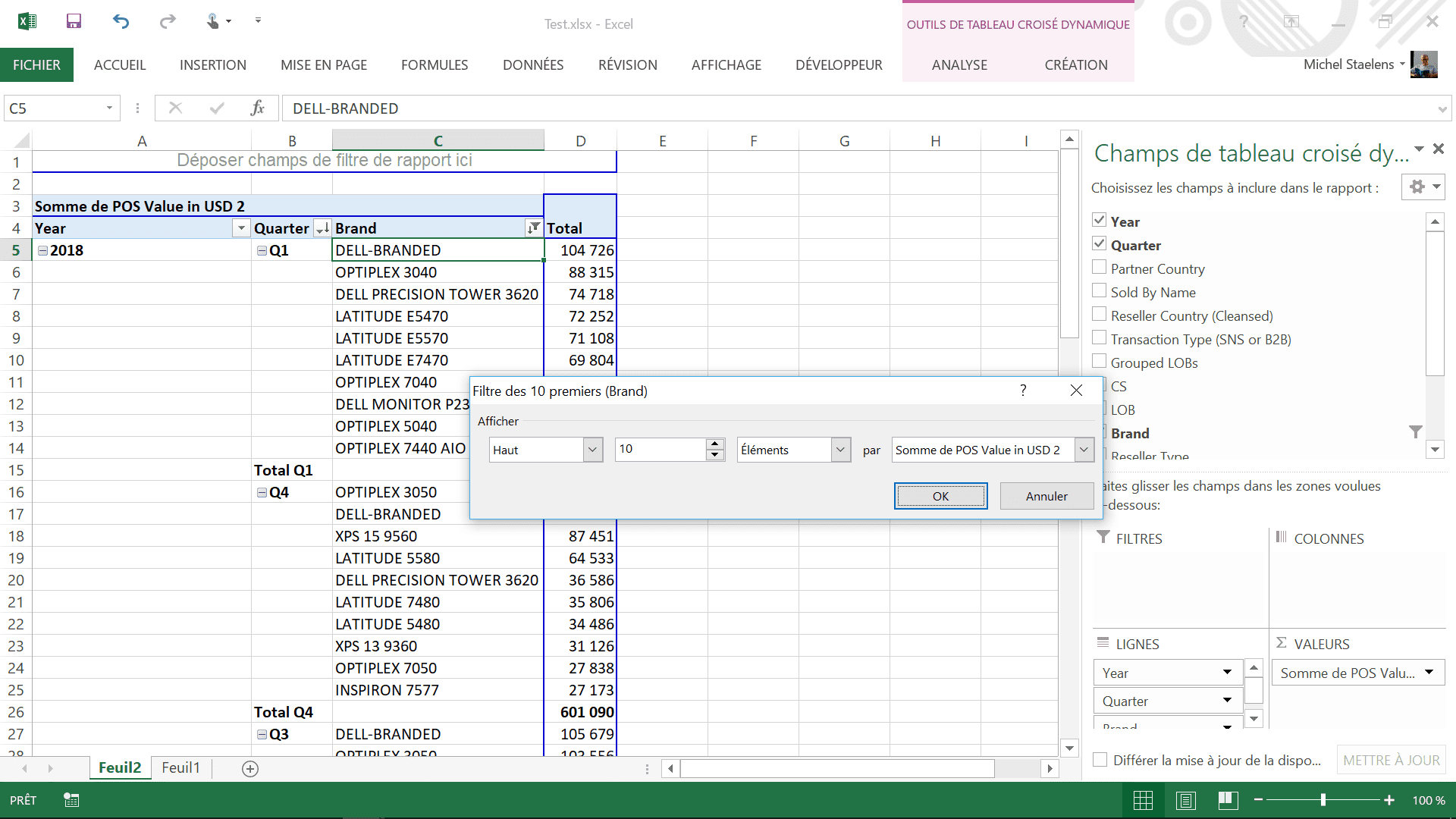The width and height of the screenshot is (1456, 819).
Task: Open the field list tools gear icon
Action: pyautogui.click(x=1417, y=187)
